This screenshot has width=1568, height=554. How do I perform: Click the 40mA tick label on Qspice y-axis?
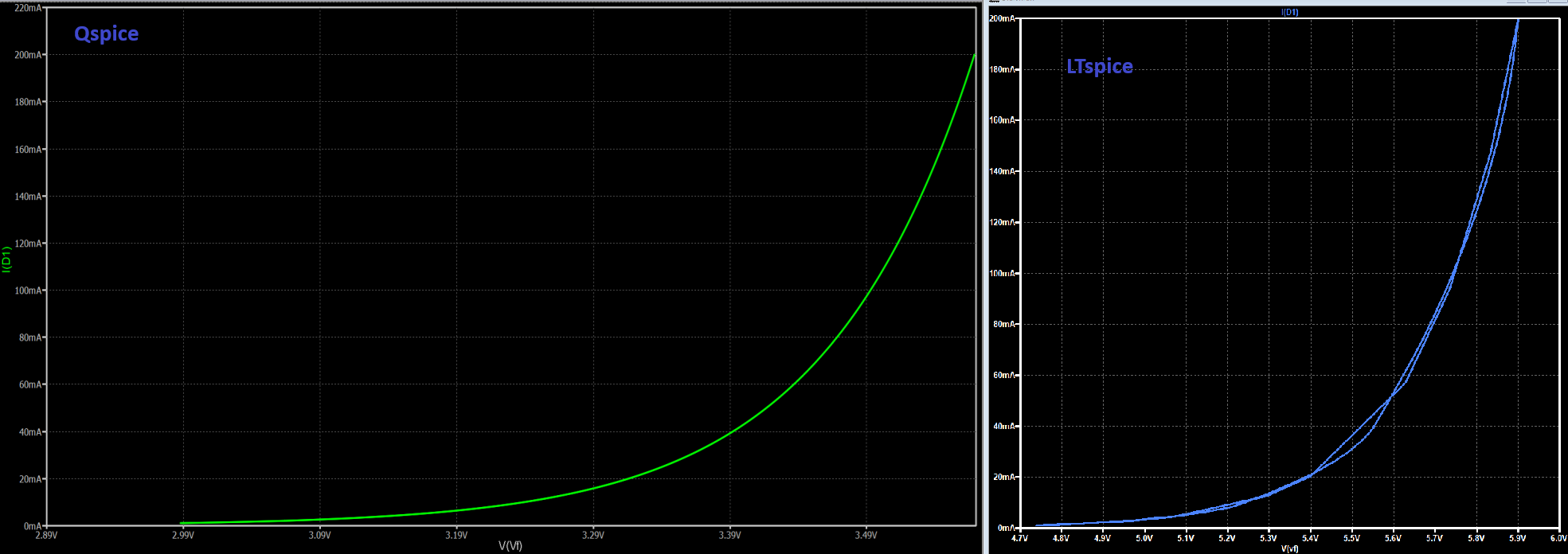click(29, 432)
